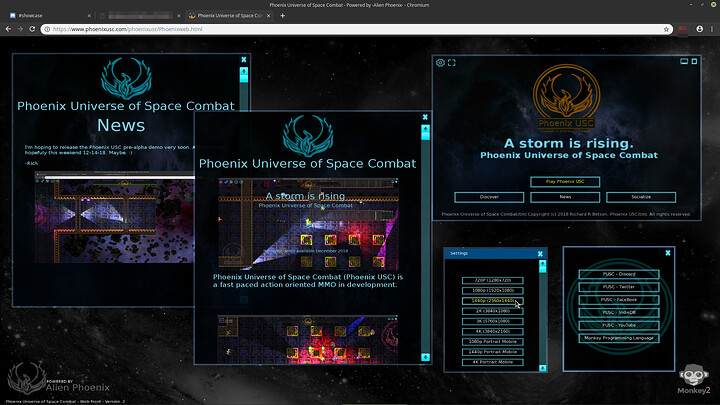View site information icon in address bar
Image resolution: width=720 pixels, height=405 pixels.
coord(47,29)
